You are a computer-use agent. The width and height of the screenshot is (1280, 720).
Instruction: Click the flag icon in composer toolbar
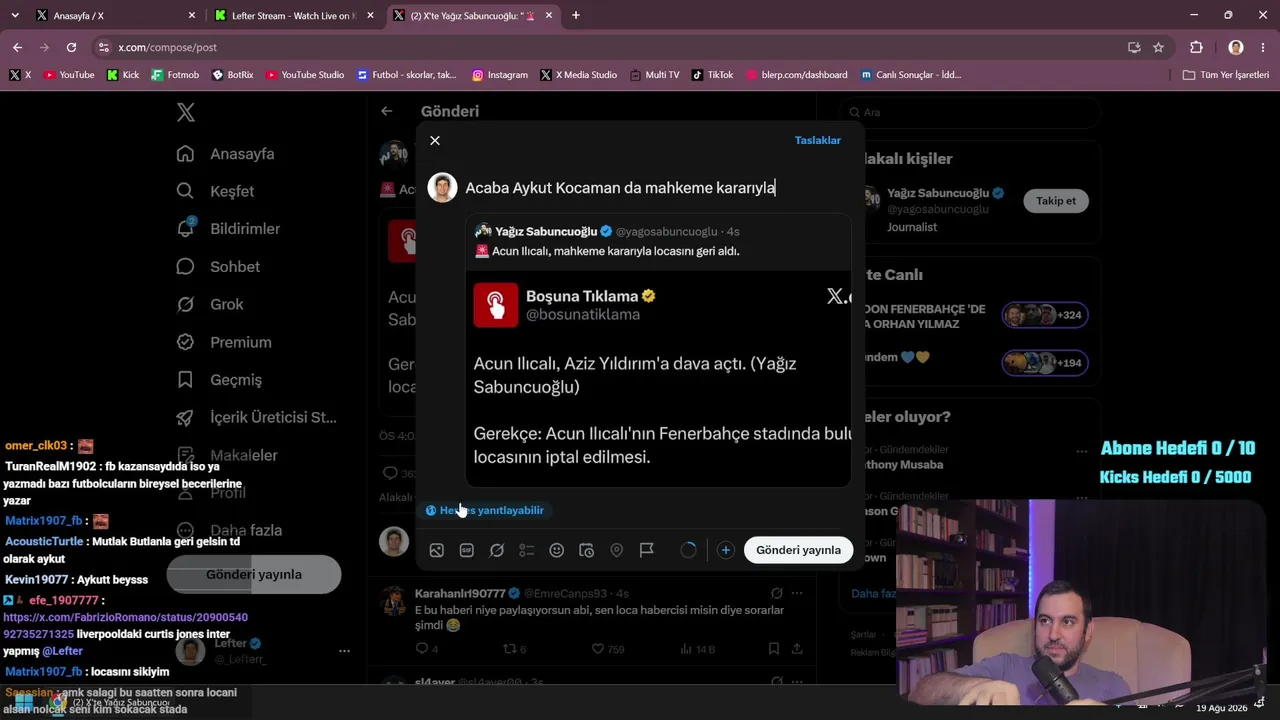point(647,550)
